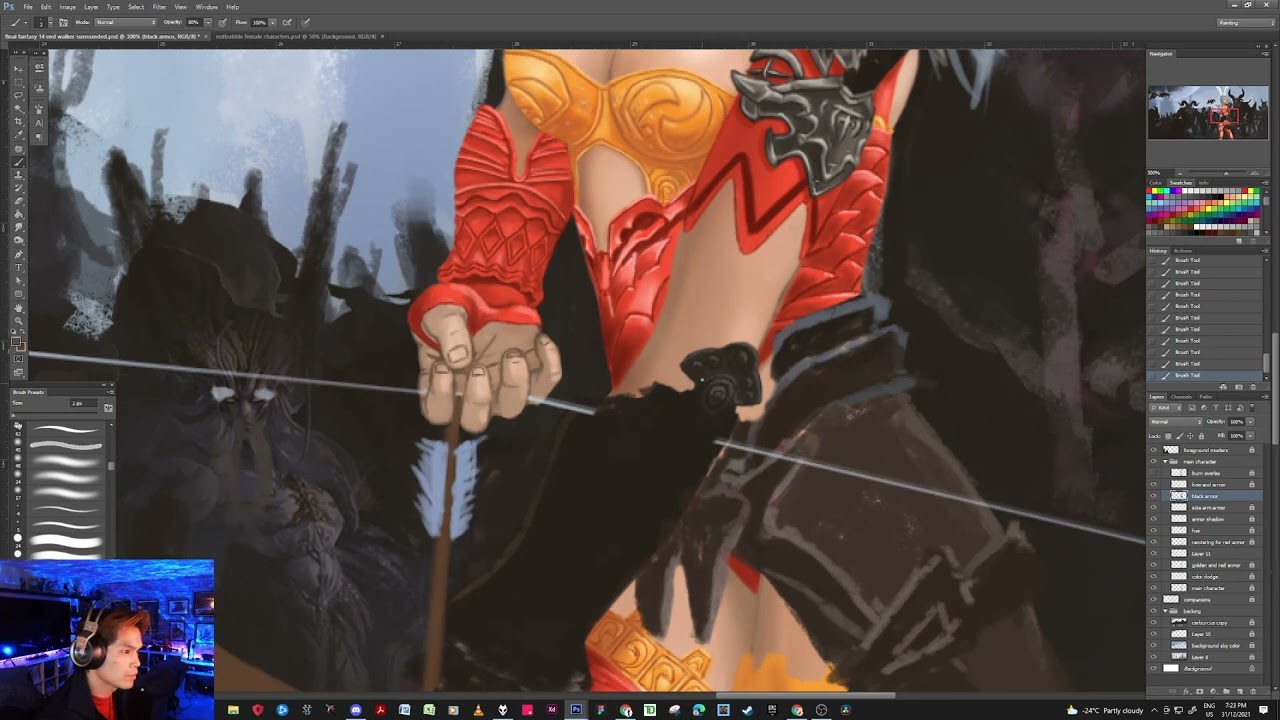This screenshot has width=1280, height=720.
Task: Open the Image menu
Action: point(67,7)
